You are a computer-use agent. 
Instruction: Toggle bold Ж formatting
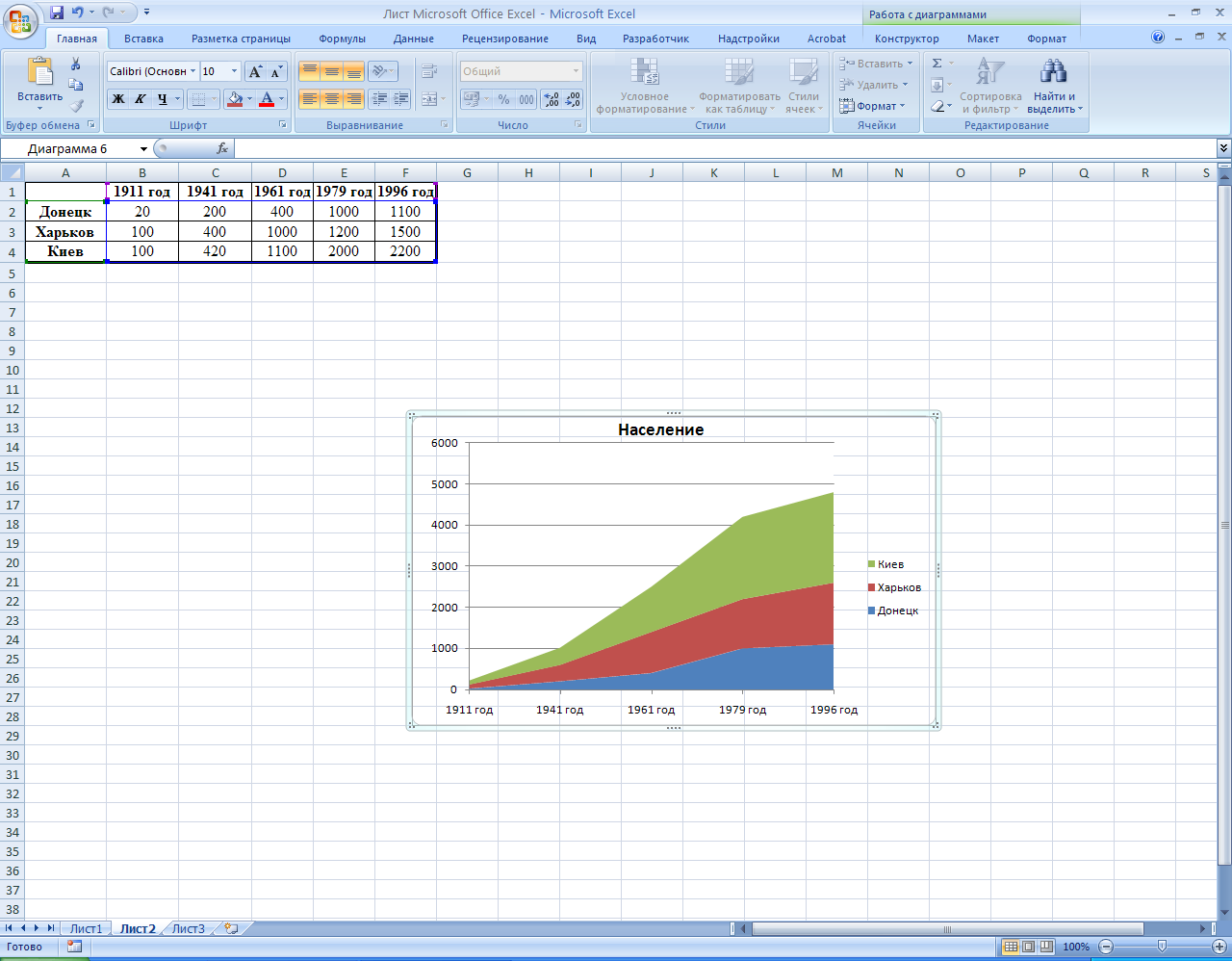pyautogui.click(x=118, y=98)
